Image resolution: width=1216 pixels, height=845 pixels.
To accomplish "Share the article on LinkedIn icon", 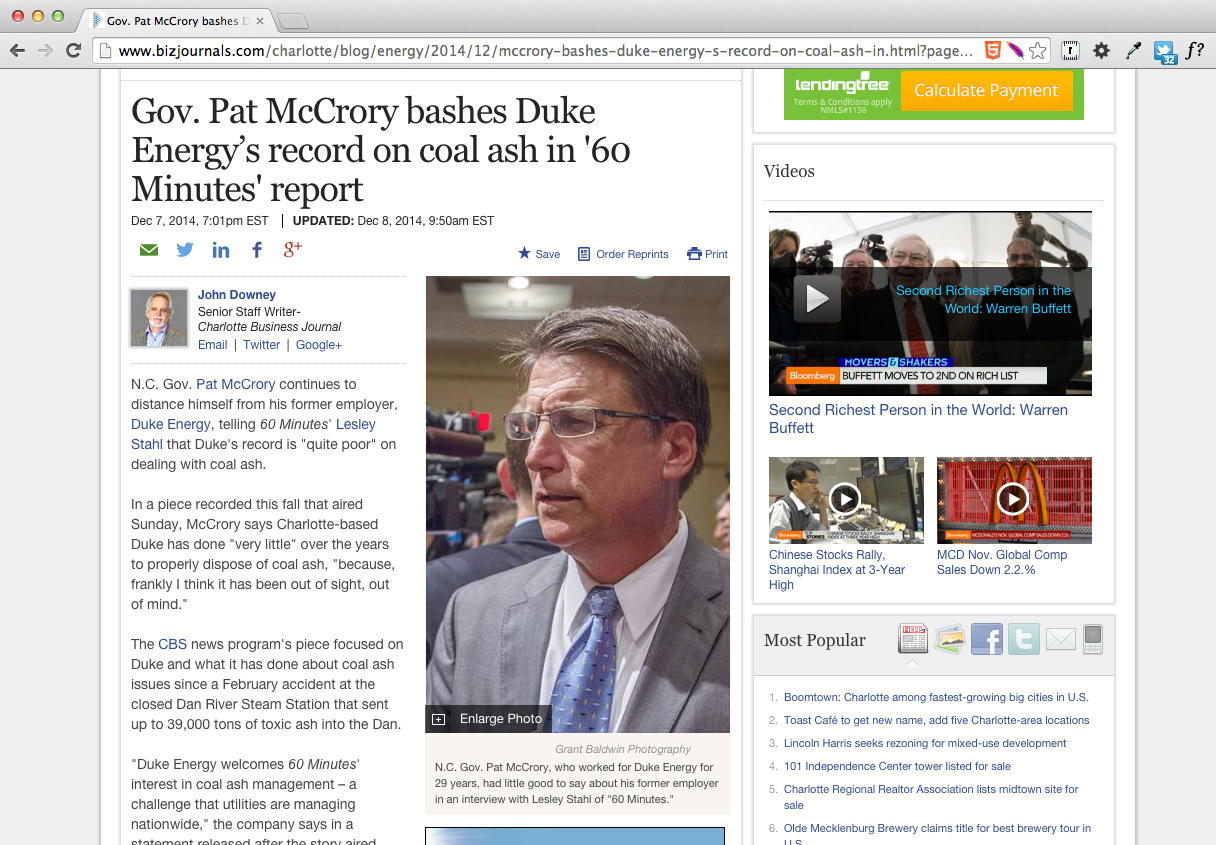I will click(x=221, y=249).
